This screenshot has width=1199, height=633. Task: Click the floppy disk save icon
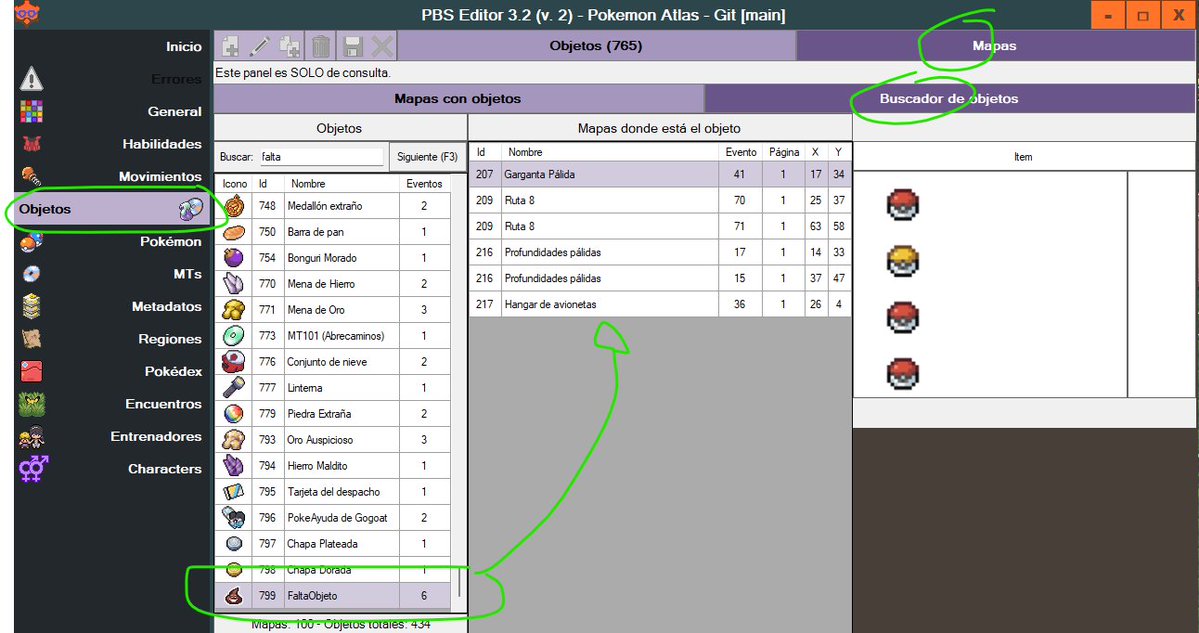click(x=353, y=47)
